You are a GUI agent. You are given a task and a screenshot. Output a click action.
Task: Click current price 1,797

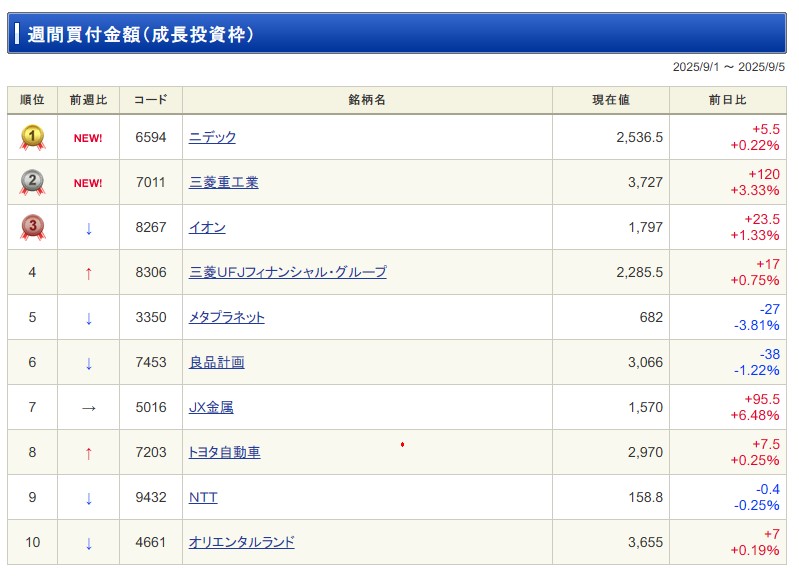click(x=645, y=227)
